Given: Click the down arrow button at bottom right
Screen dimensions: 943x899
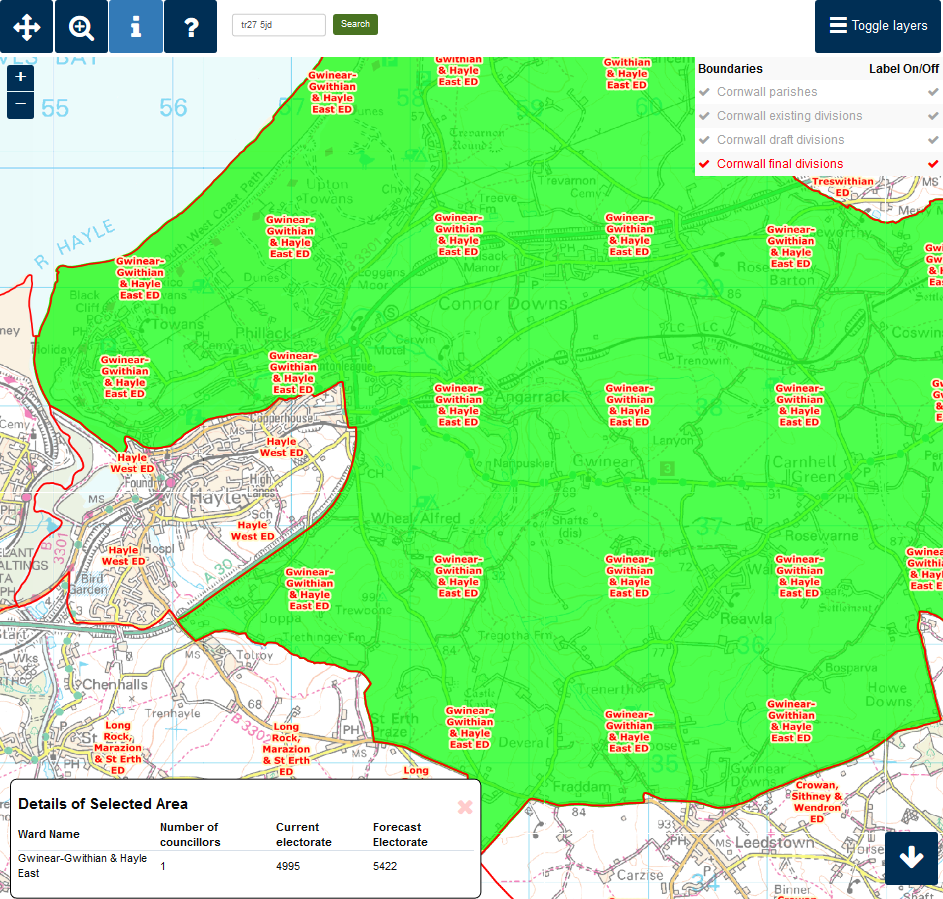Looking at the screenshot, I should point(911,858).
